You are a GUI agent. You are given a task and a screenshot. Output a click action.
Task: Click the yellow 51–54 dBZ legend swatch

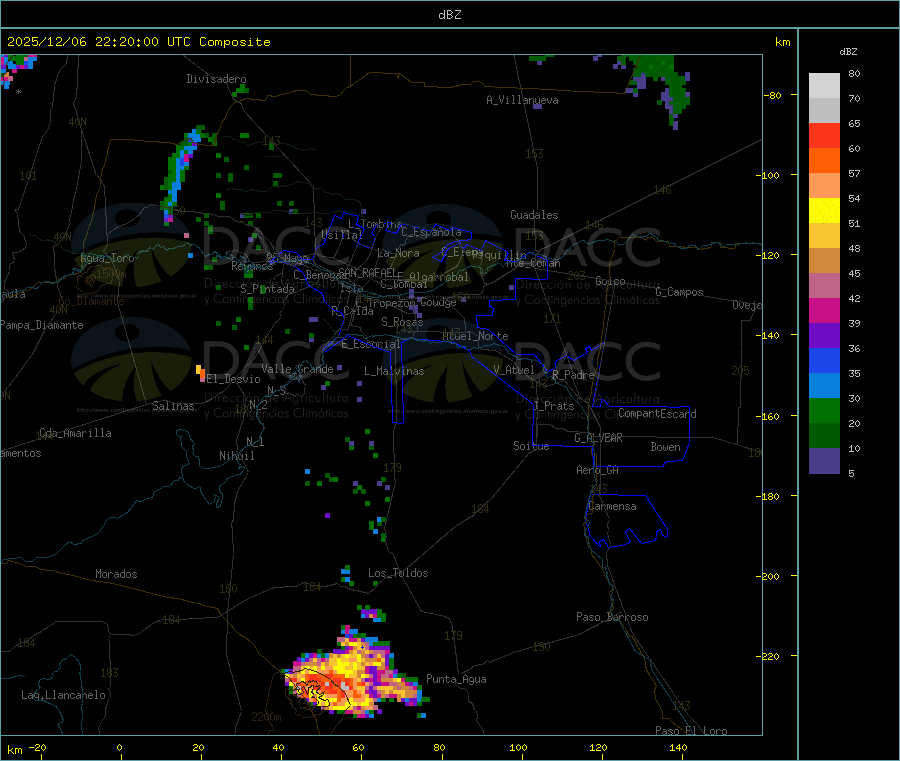(x=824, y=211)
